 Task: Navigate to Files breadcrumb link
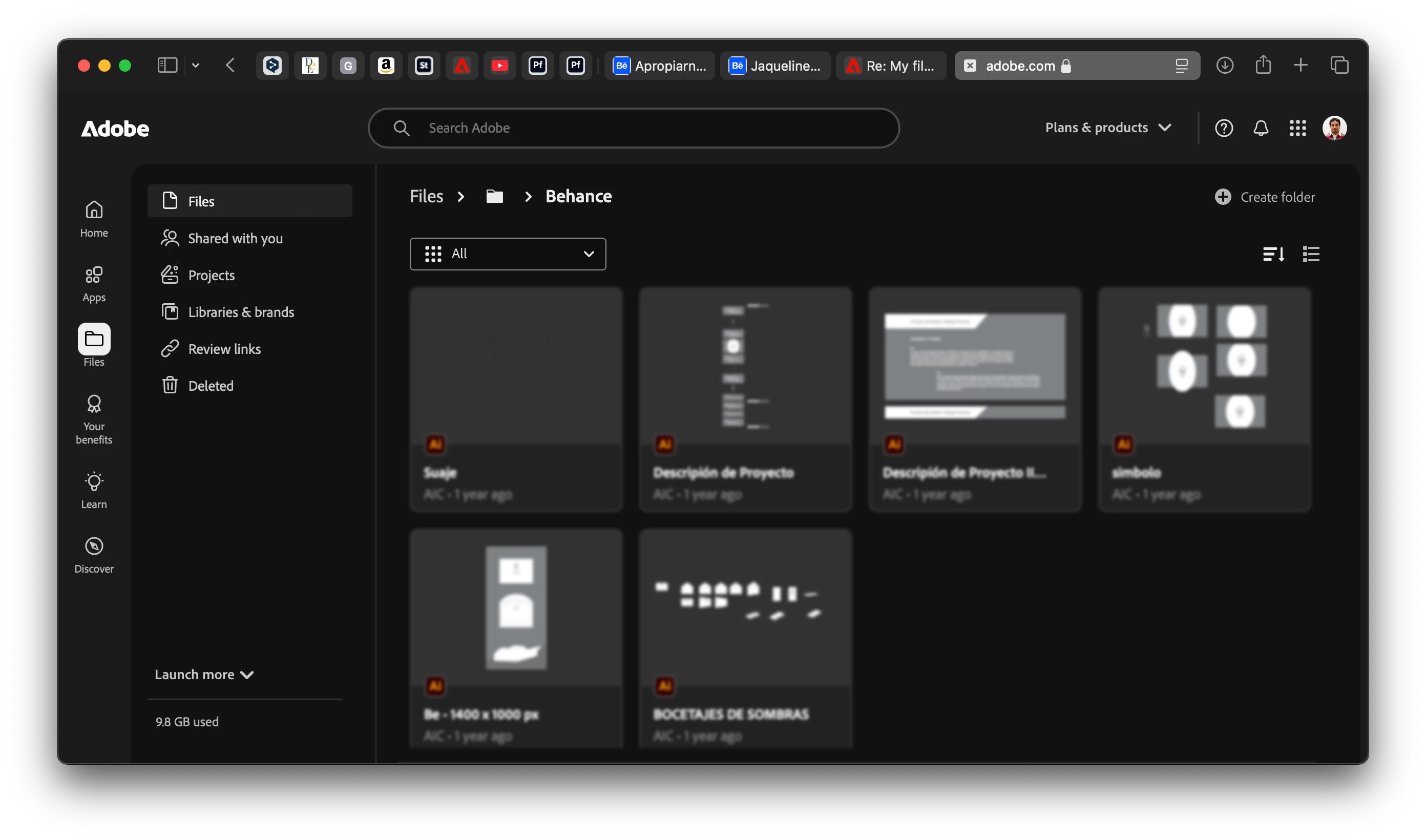pos(426,197)
